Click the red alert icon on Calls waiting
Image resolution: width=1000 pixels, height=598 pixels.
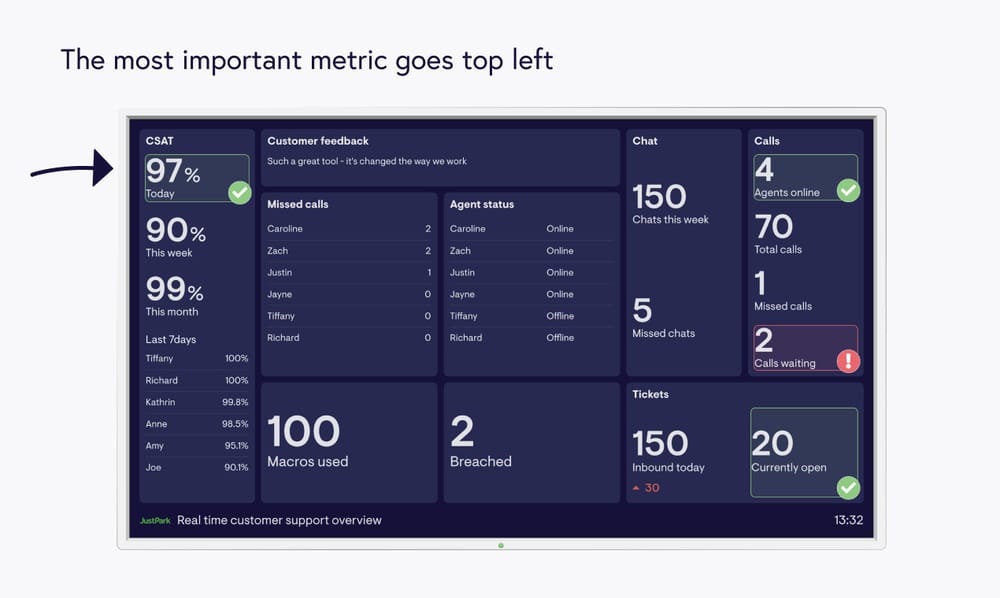tap(848, 361)
